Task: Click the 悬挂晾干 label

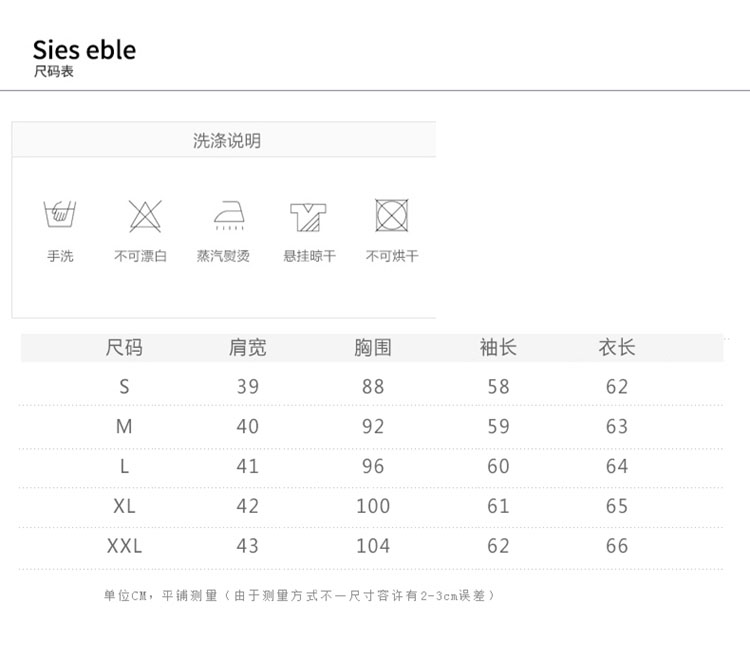Action: pyautogui.click(x=309, y=256)
